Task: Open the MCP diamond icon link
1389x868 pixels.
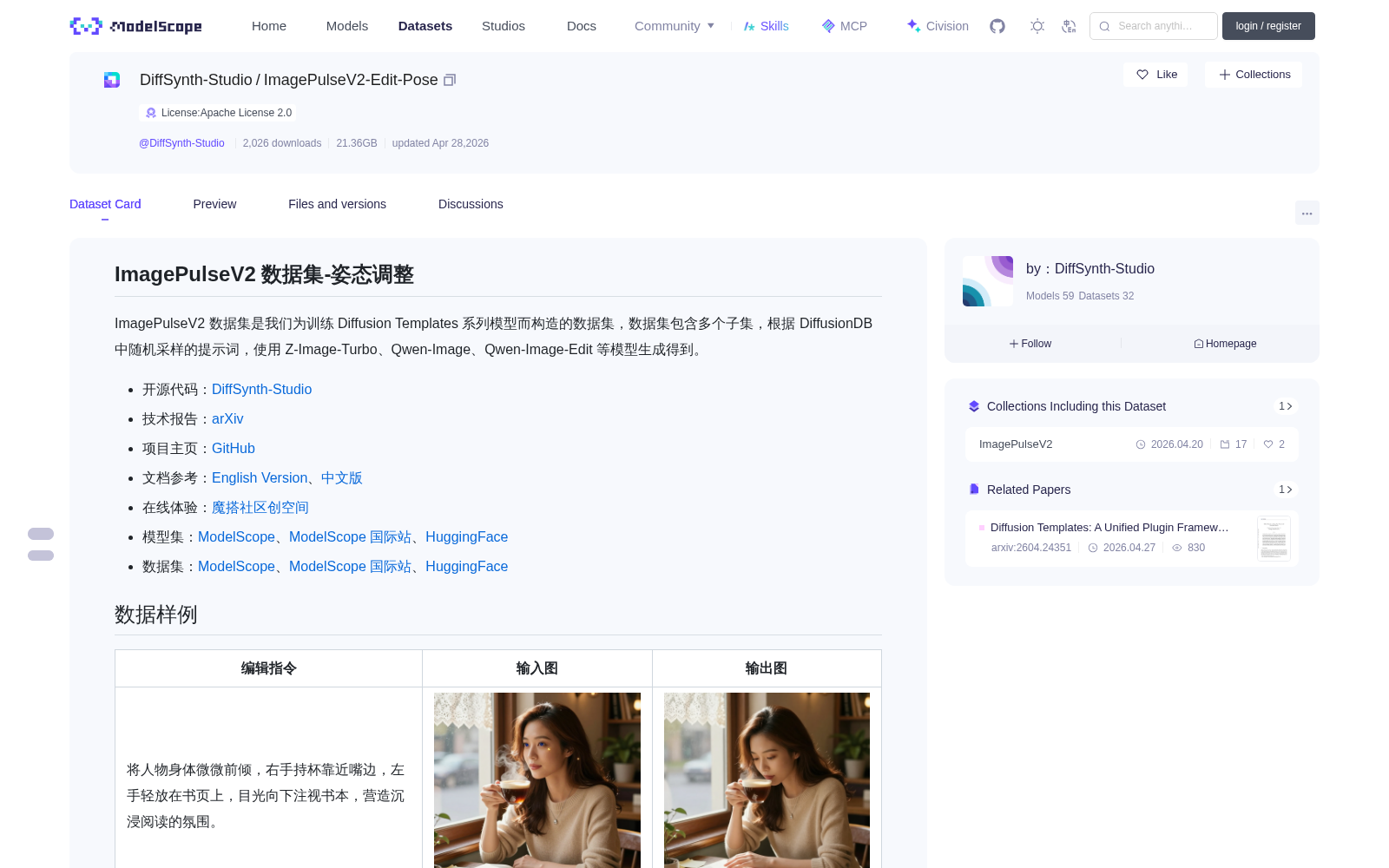Action: pyautogui.click(x=828, y=26)
